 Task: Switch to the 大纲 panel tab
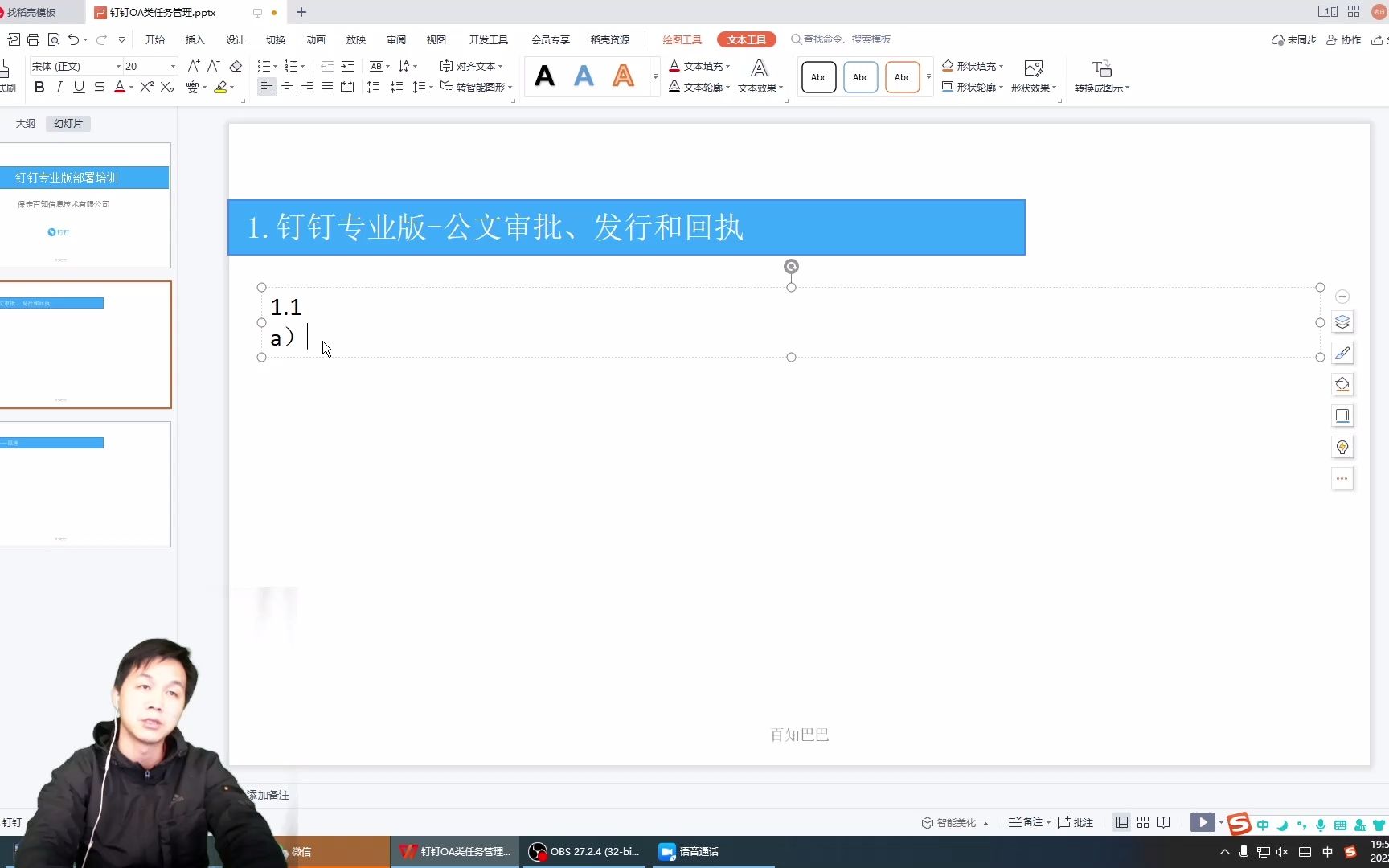26,123
